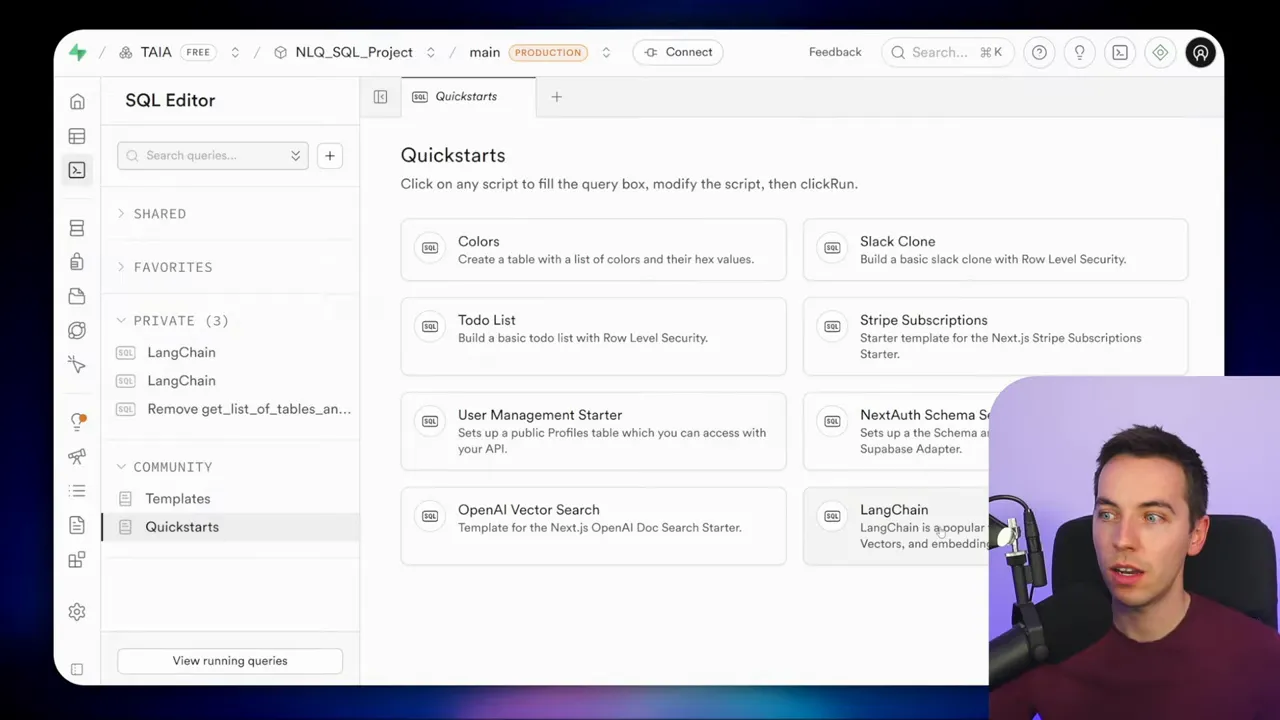Open the Database icon in the sidebar
The image size is (1280, 720).
click(x=77, y=228)
